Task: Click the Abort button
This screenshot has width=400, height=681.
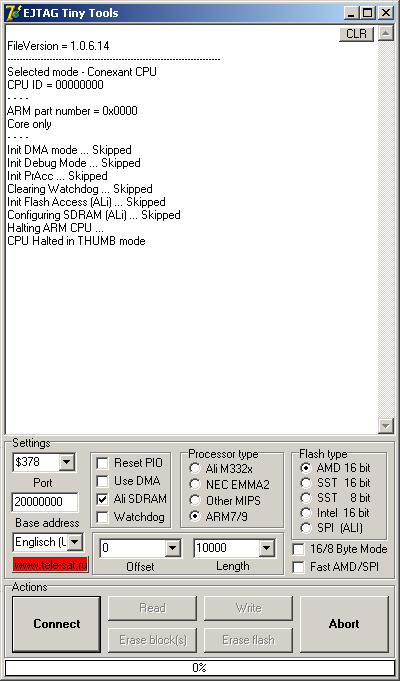Action: pos(344,624)
